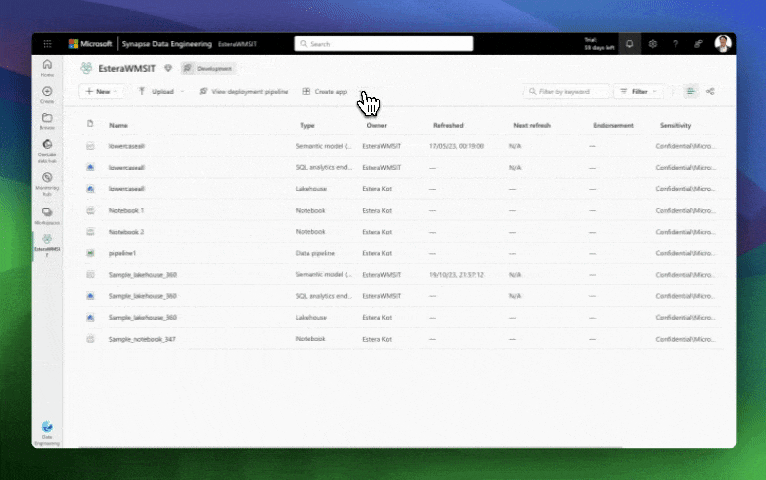The width and height of the screenshot is (766, 480).
Task: Open the help question mark
Action: pyautogui.click(x=675, y=44)
